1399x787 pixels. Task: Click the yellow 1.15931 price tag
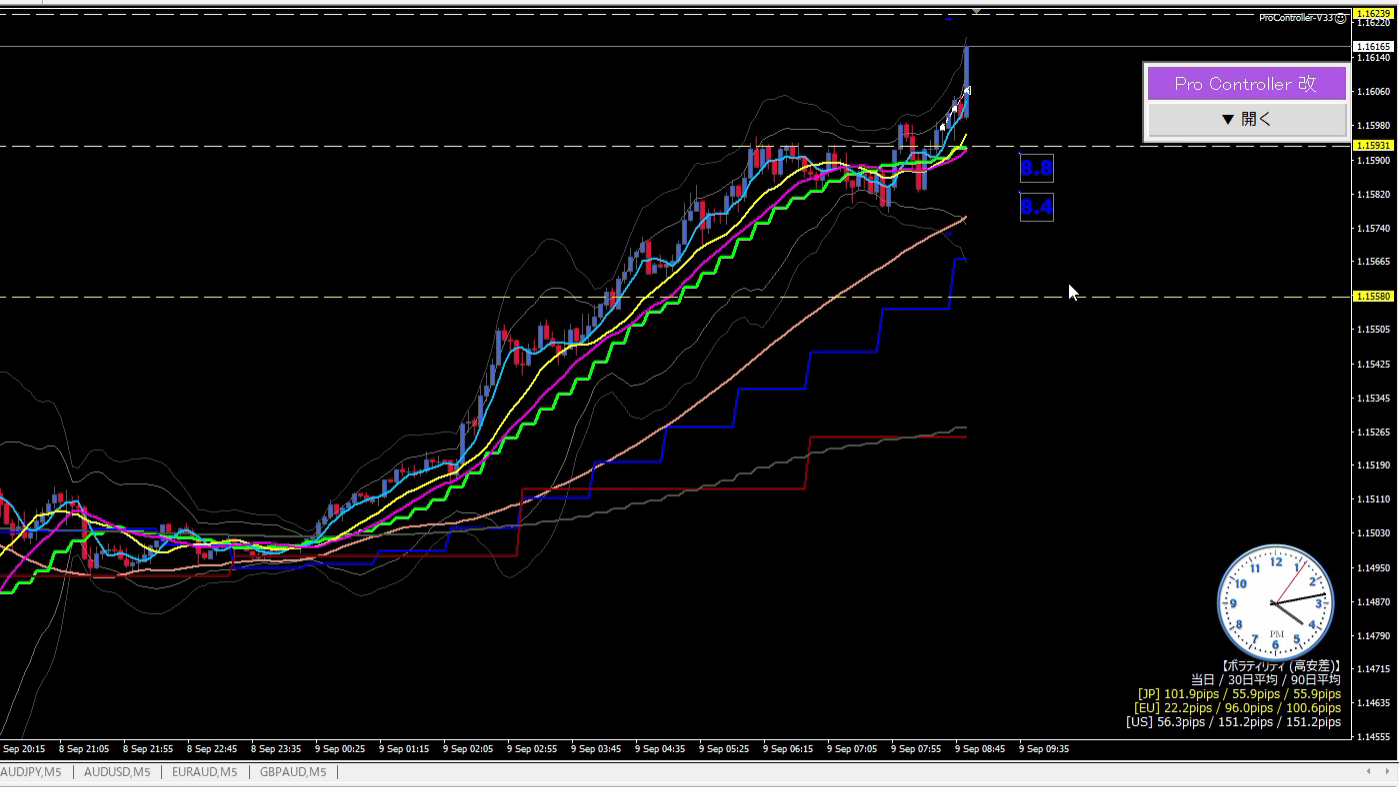click(x=1373, y=146)
